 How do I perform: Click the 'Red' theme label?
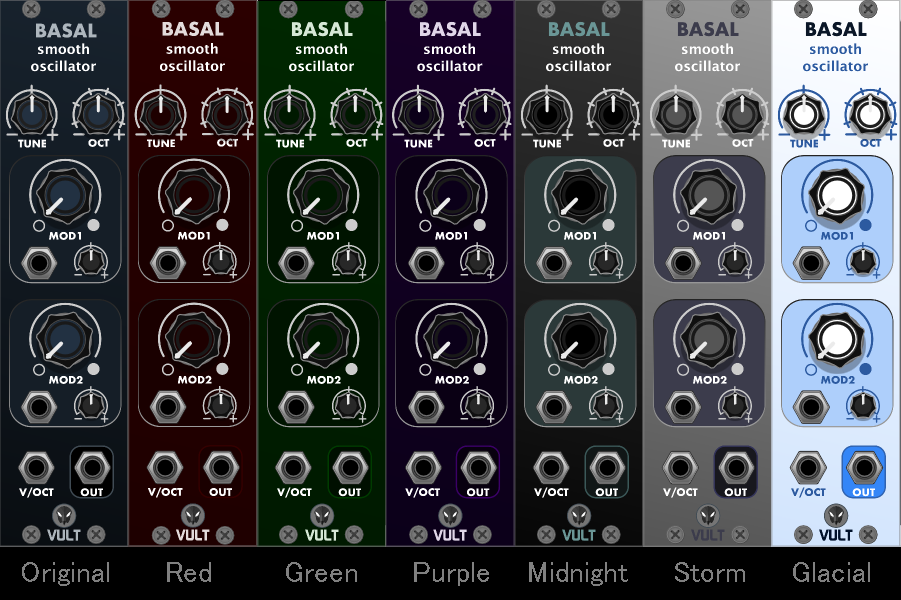189,572
